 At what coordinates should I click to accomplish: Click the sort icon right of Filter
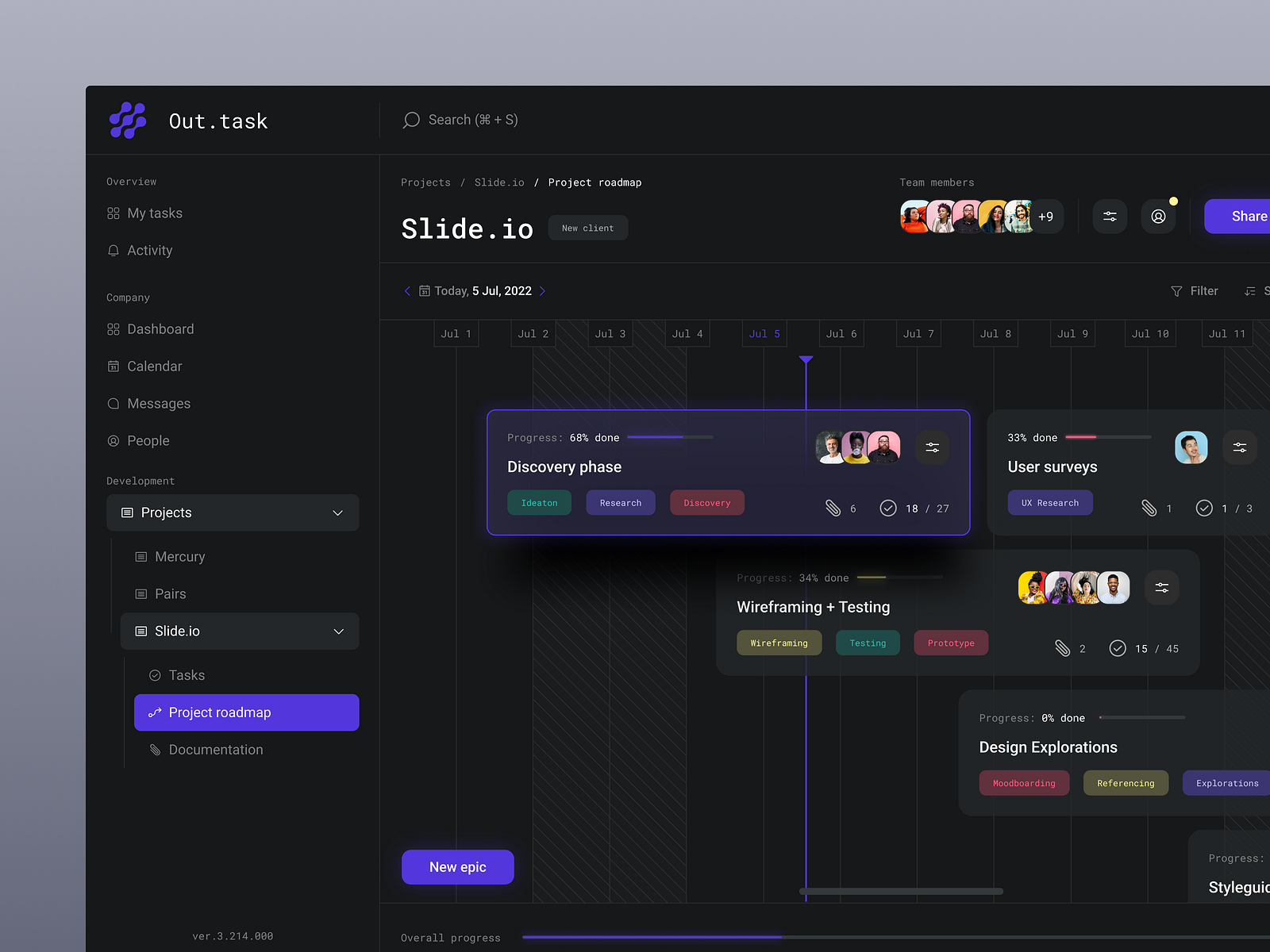[x=1252, y=291]
